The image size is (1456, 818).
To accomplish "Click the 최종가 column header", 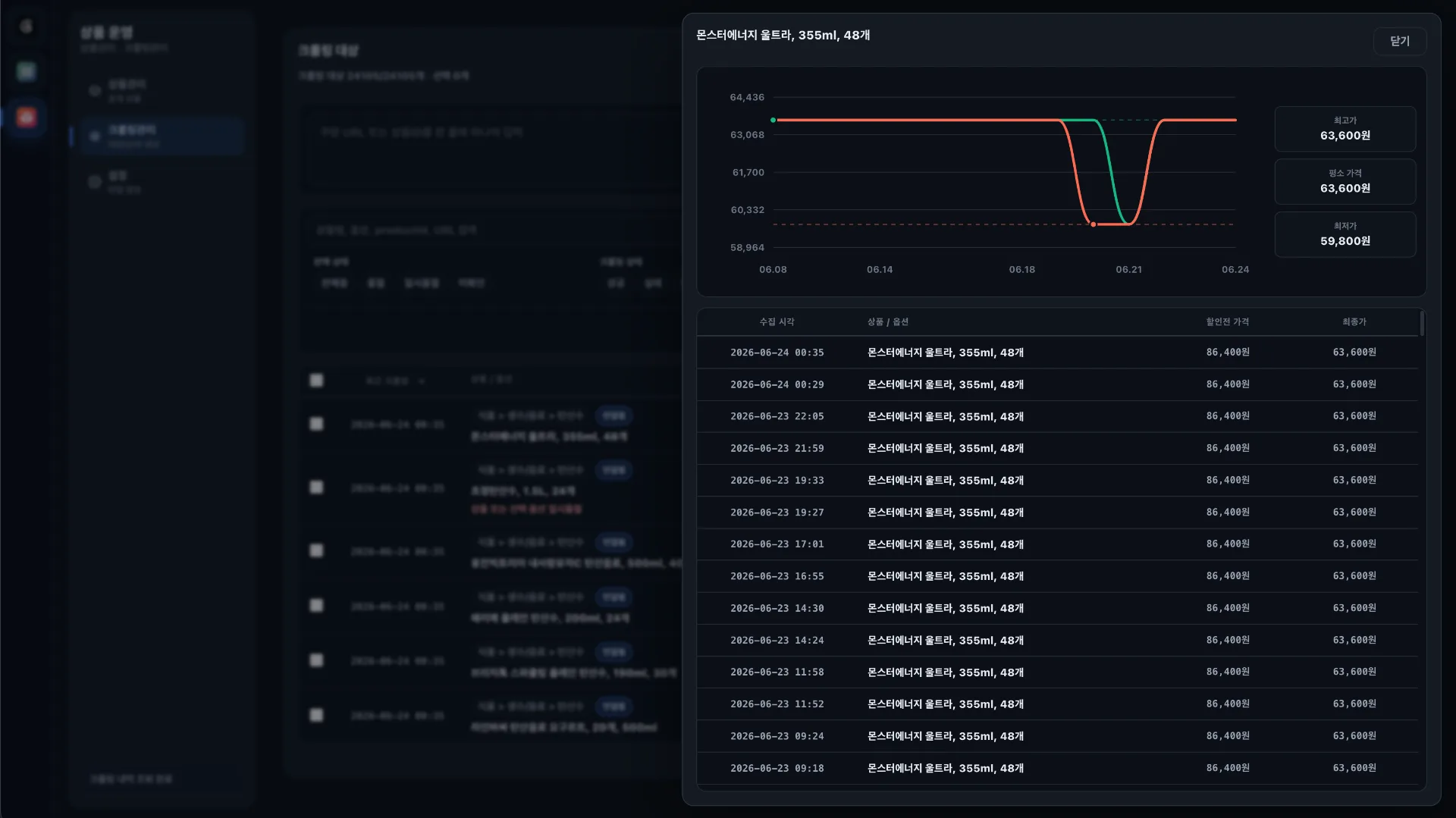I will pos(1354,322).
